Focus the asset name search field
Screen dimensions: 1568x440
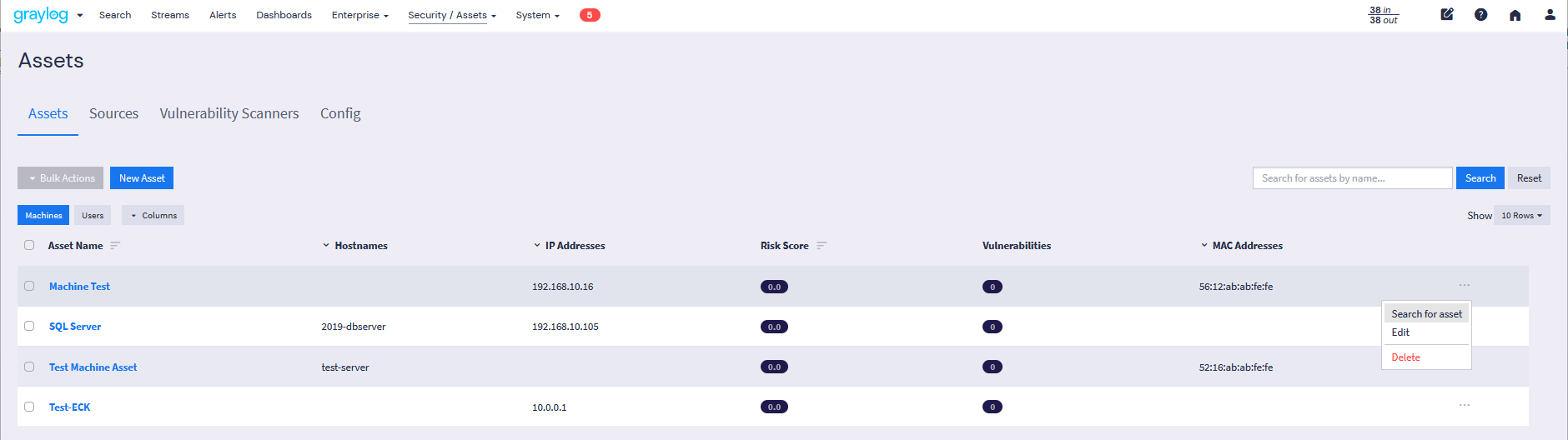pyautogui.click(x=1352, y=178)
